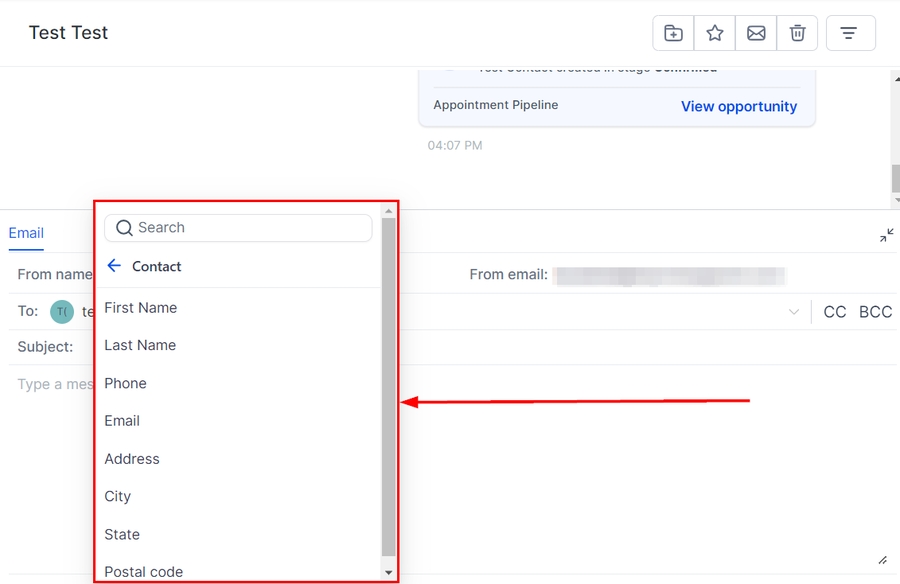Click the Search field in dropdown

[250, 228]
